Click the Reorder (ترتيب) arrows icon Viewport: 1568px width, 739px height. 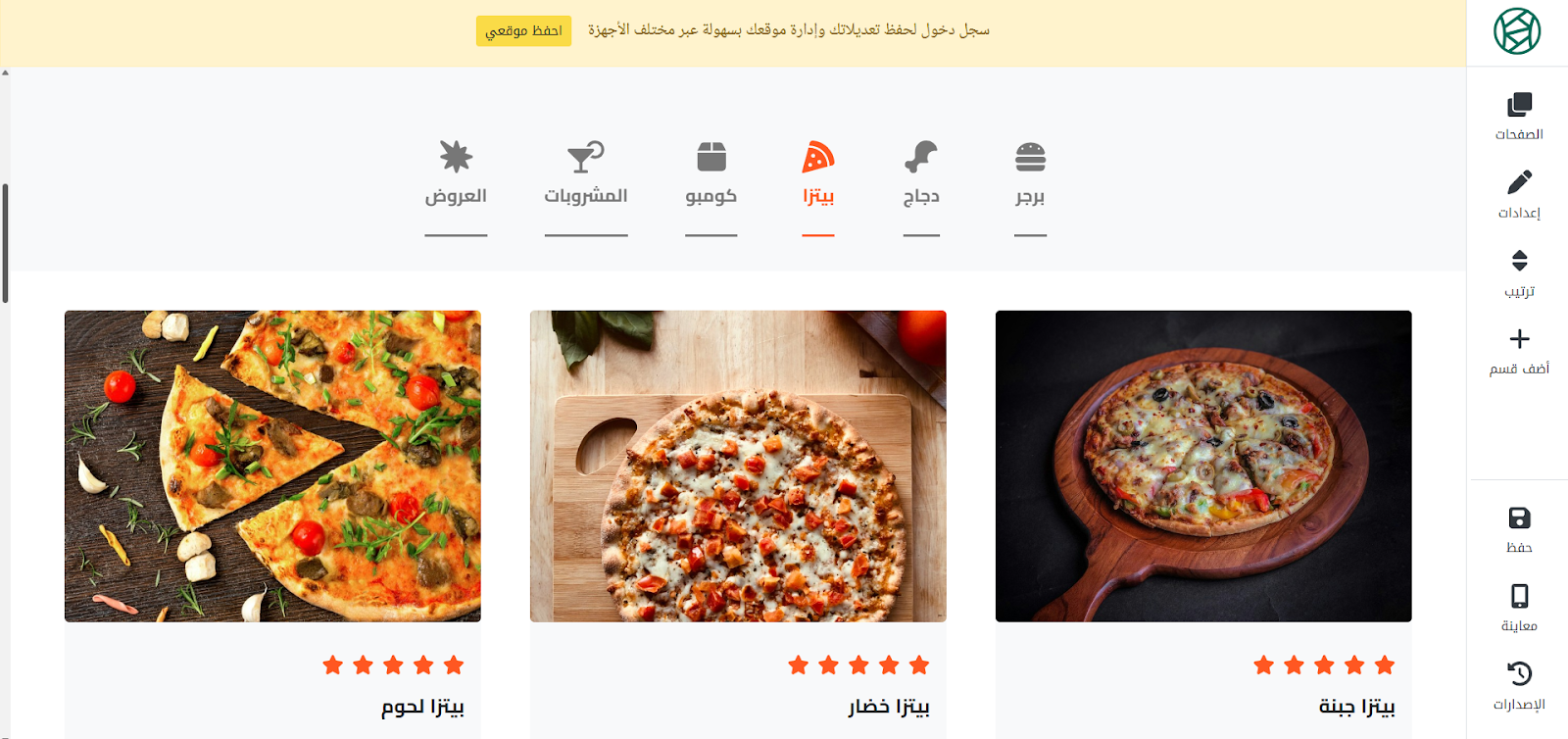(1519, 261)
